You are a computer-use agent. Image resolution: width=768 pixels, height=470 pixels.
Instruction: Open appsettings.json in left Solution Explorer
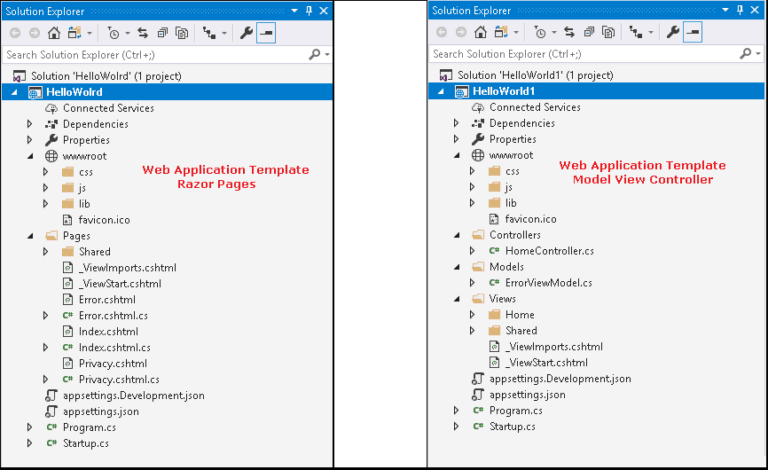101,411
